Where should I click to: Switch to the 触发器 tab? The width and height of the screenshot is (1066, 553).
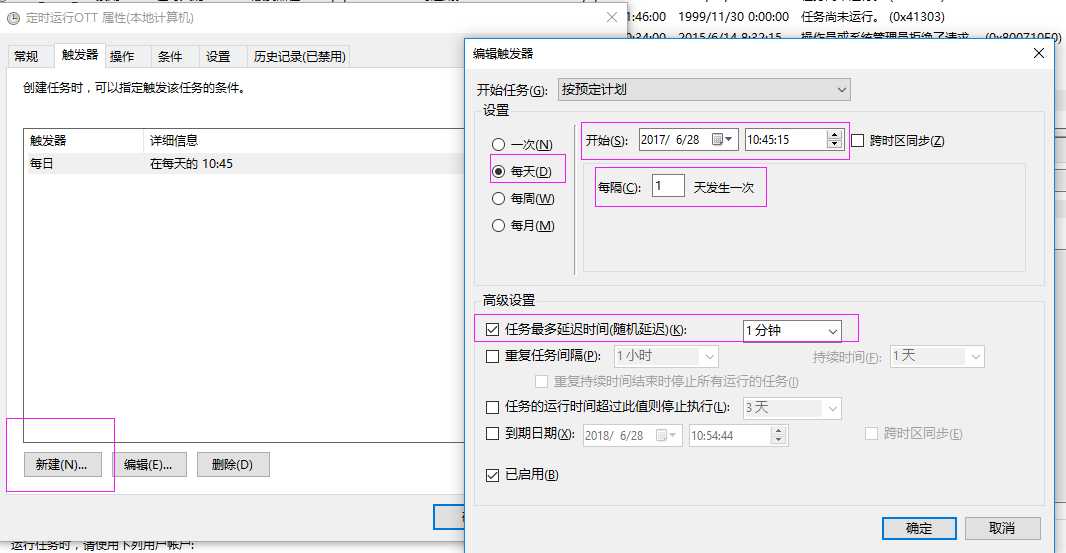pos(80,55)
